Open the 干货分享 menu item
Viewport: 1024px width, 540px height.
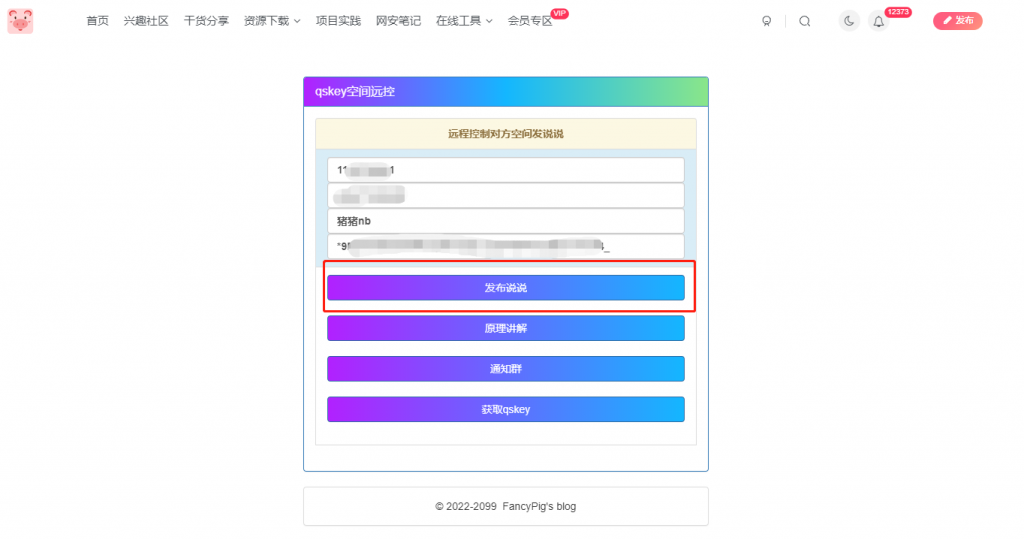(x=206, y=21)
